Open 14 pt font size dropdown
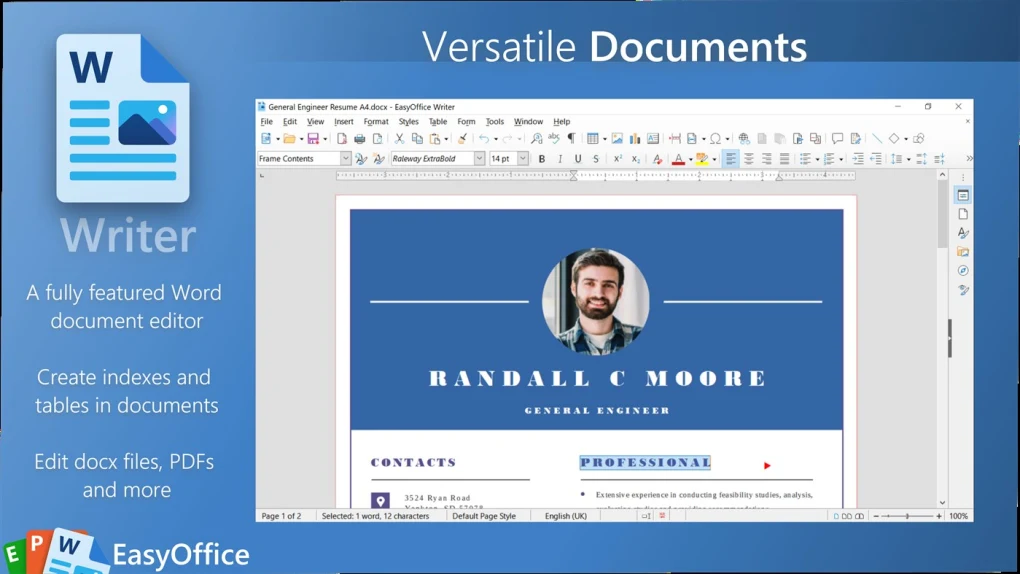 [x=522, y=159]
